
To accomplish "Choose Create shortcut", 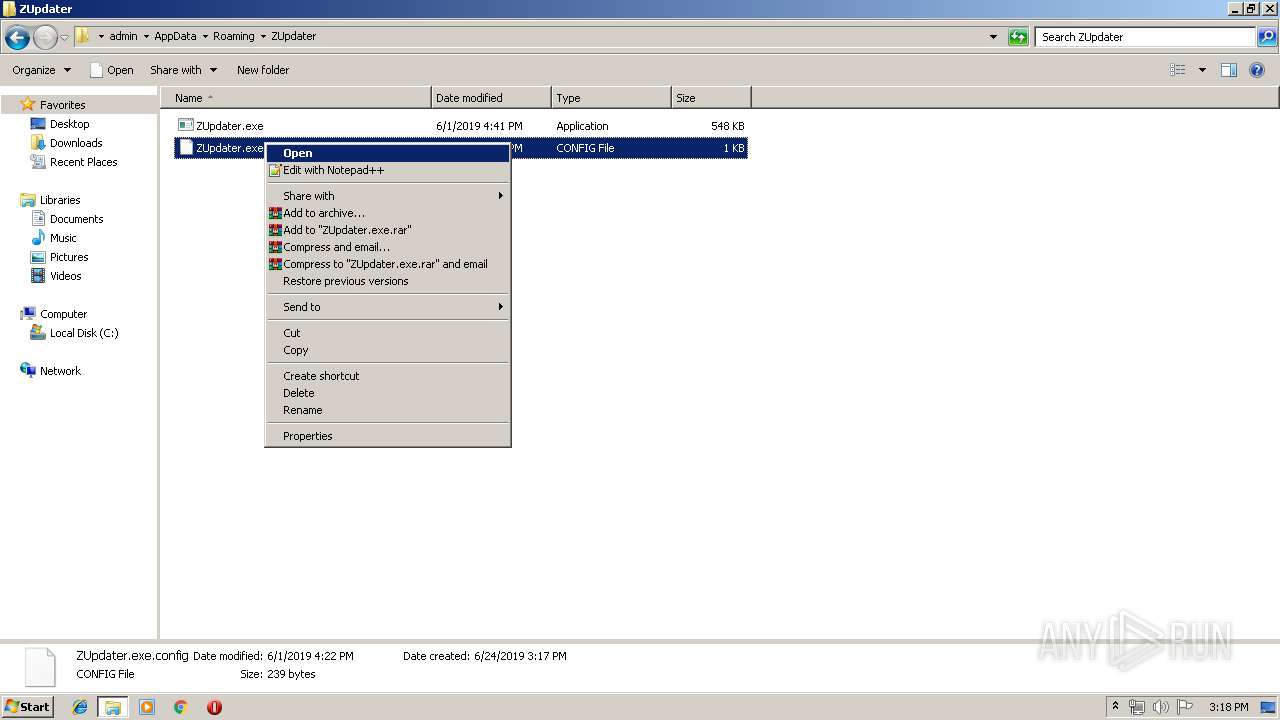I will coord(388,376).
